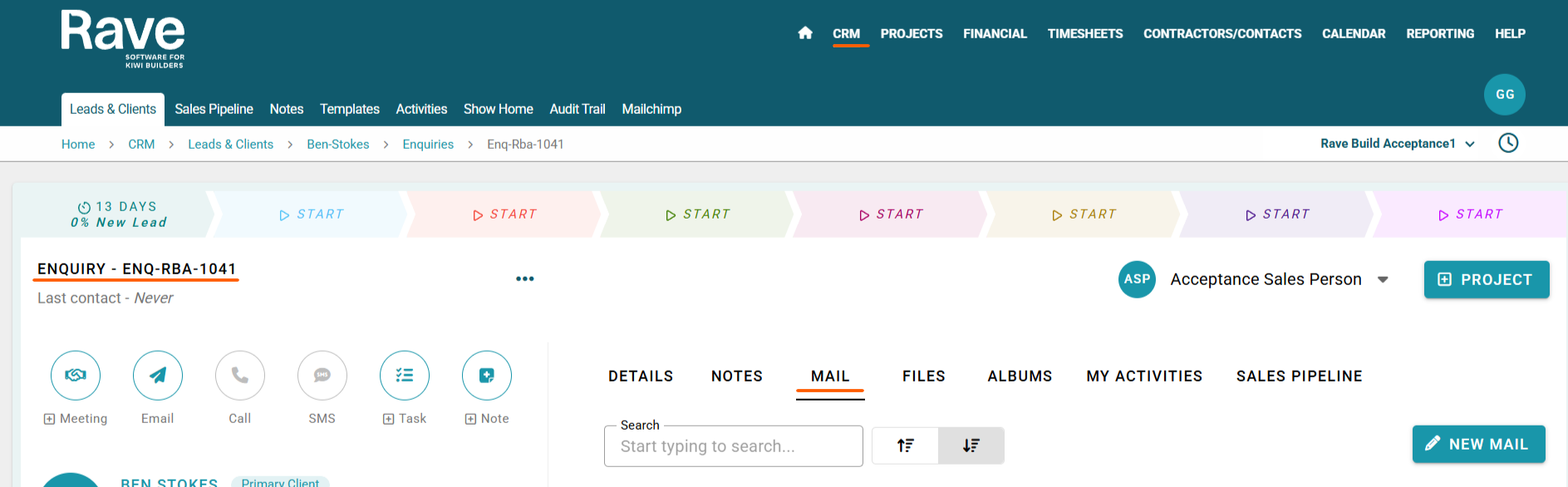Add a new Task via checklist icon
1568x487 pixels.
[x=405, y=376]
